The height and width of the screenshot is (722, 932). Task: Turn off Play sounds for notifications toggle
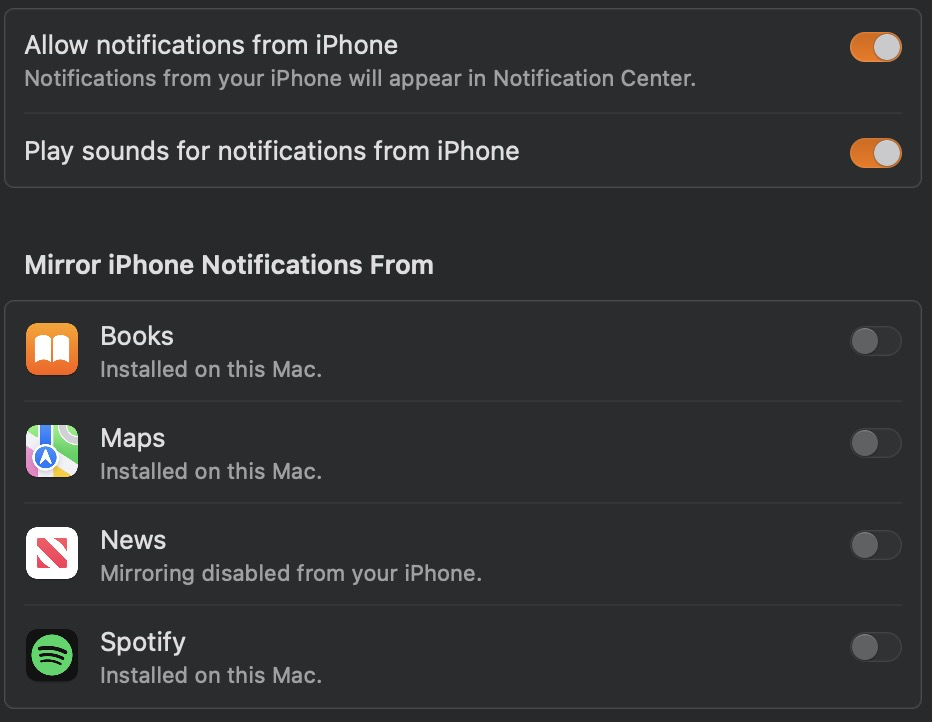click(875, 152)
